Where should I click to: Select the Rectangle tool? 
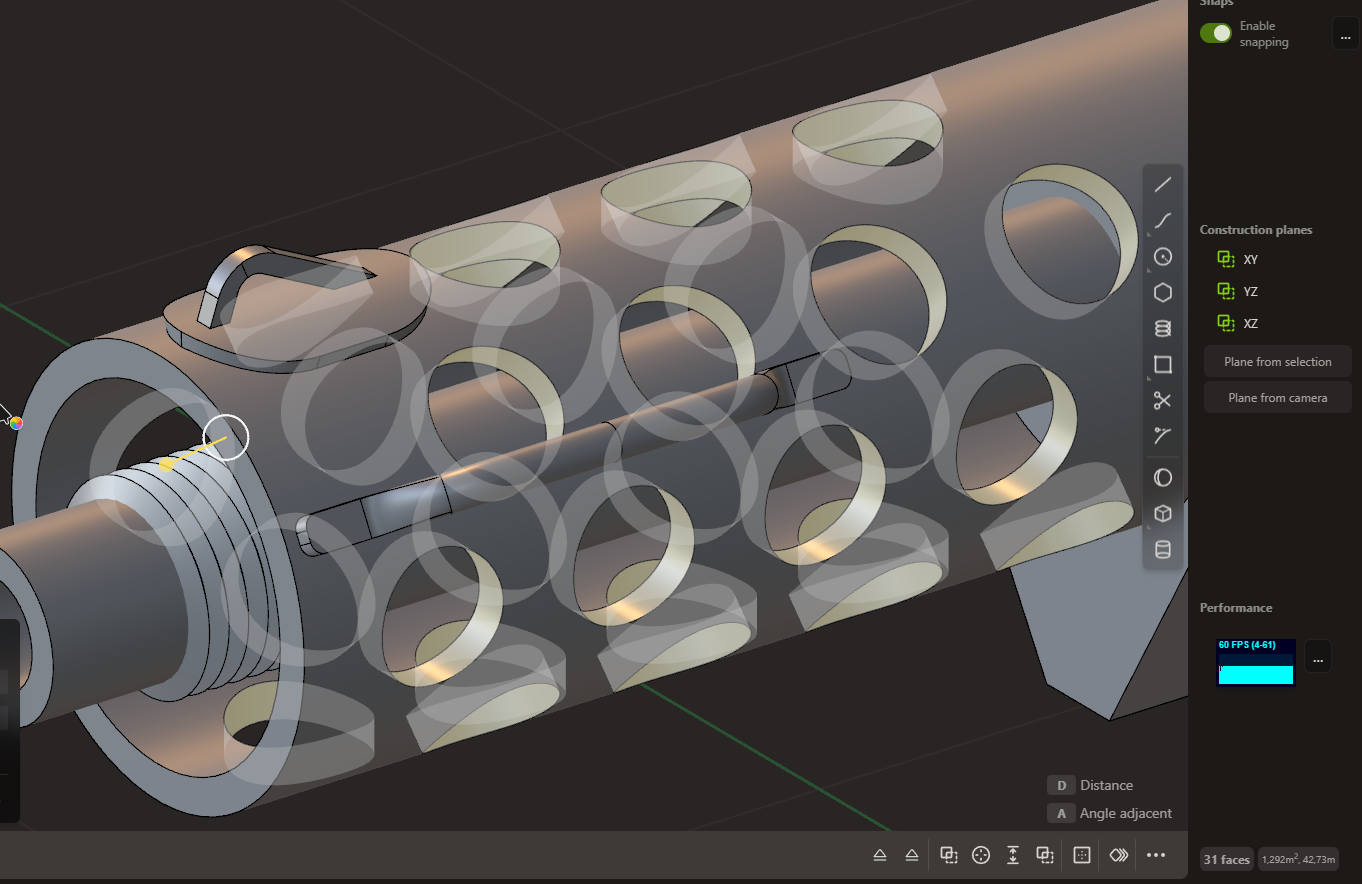coord(1162,364)
